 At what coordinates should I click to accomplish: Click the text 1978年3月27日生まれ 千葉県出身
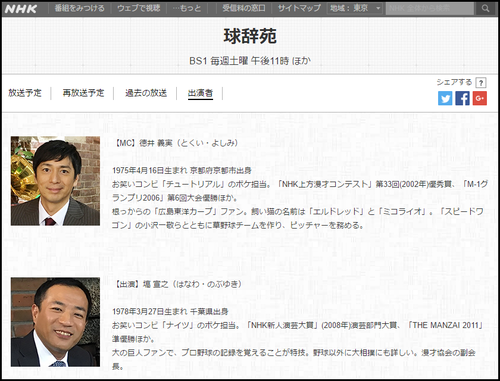pos(170,312)
